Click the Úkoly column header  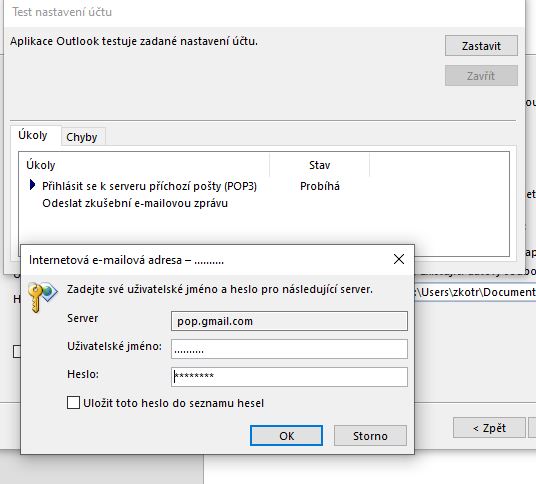(144, 165)
